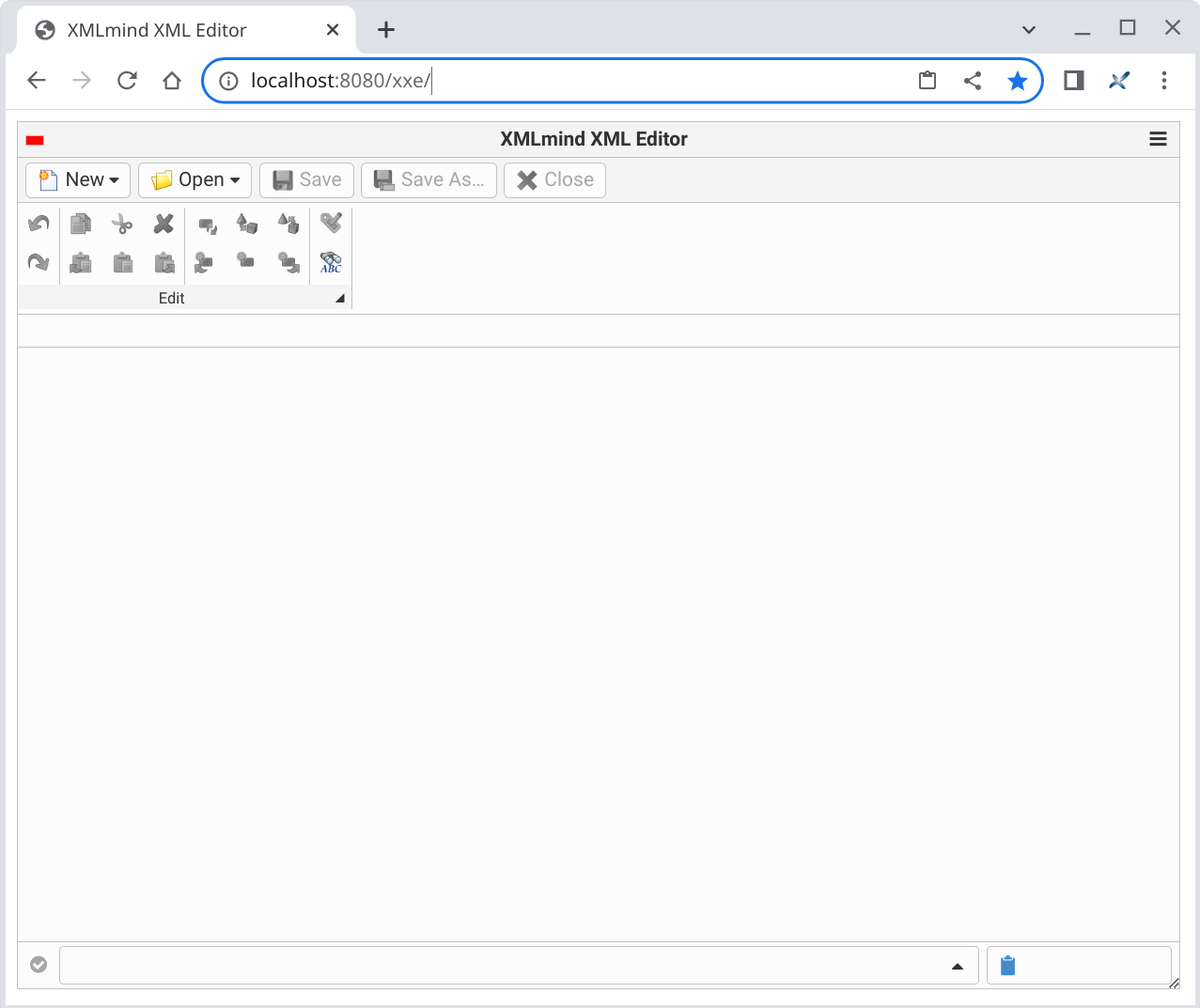Viewport: 1200px width, 1008px height.
Task: Click the clipboard icon in address bar
Action: 927,81
